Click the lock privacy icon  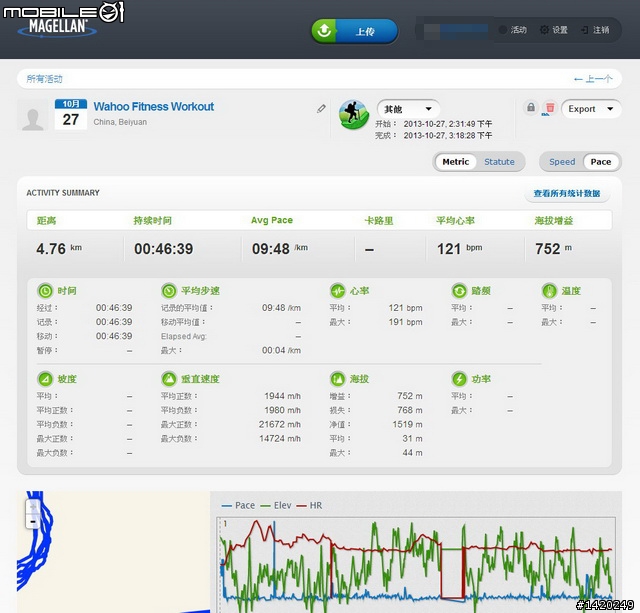[x=531, y=108]
